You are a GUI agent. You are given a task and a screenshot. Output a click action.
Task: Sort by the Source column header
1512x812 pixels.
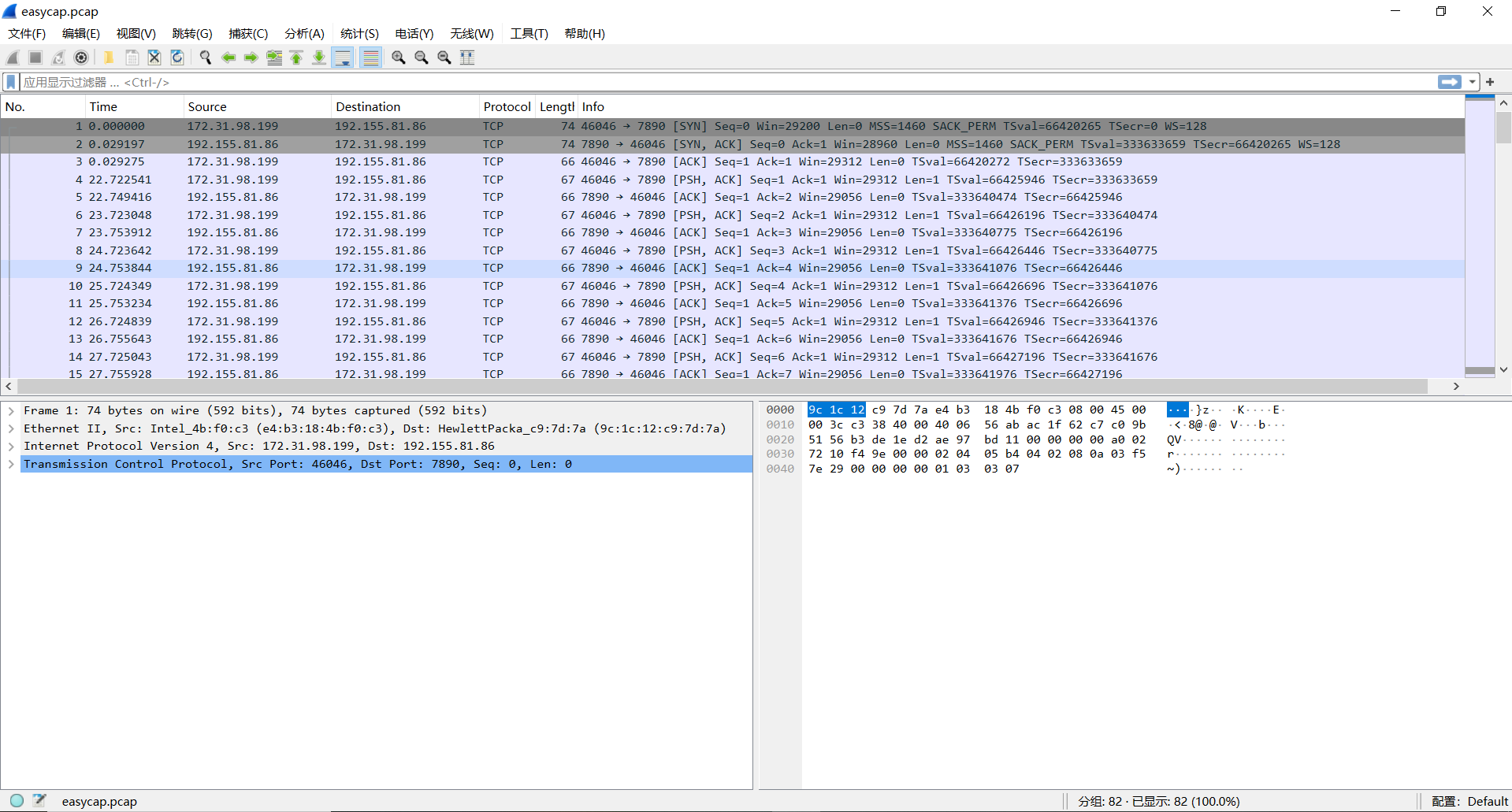pos(258,106)
